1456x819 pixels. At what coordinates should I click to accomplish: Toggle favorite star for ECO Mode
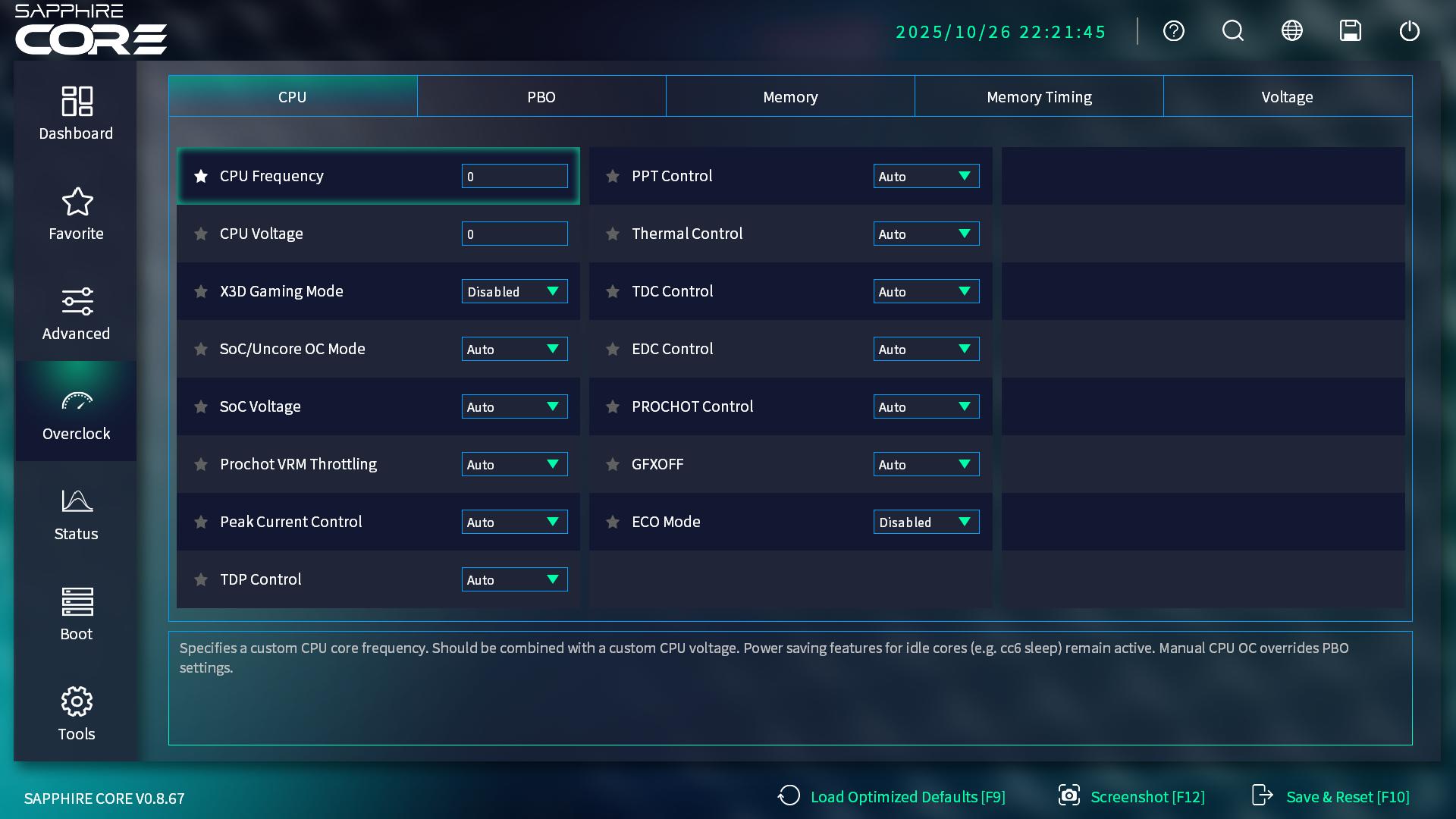[x=613, y=522]
